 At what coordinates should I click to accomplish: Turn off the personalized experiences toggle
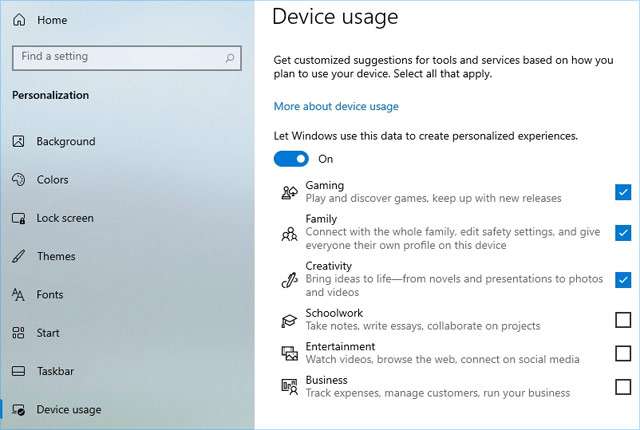(x=291, y=159)
